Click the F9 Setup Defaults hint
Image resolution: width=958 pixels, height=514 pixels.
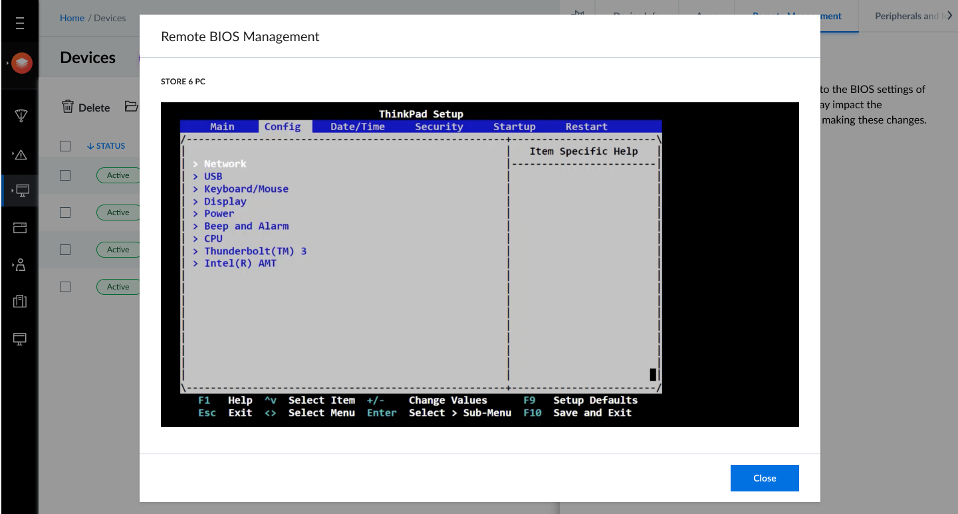click(580, 400)
